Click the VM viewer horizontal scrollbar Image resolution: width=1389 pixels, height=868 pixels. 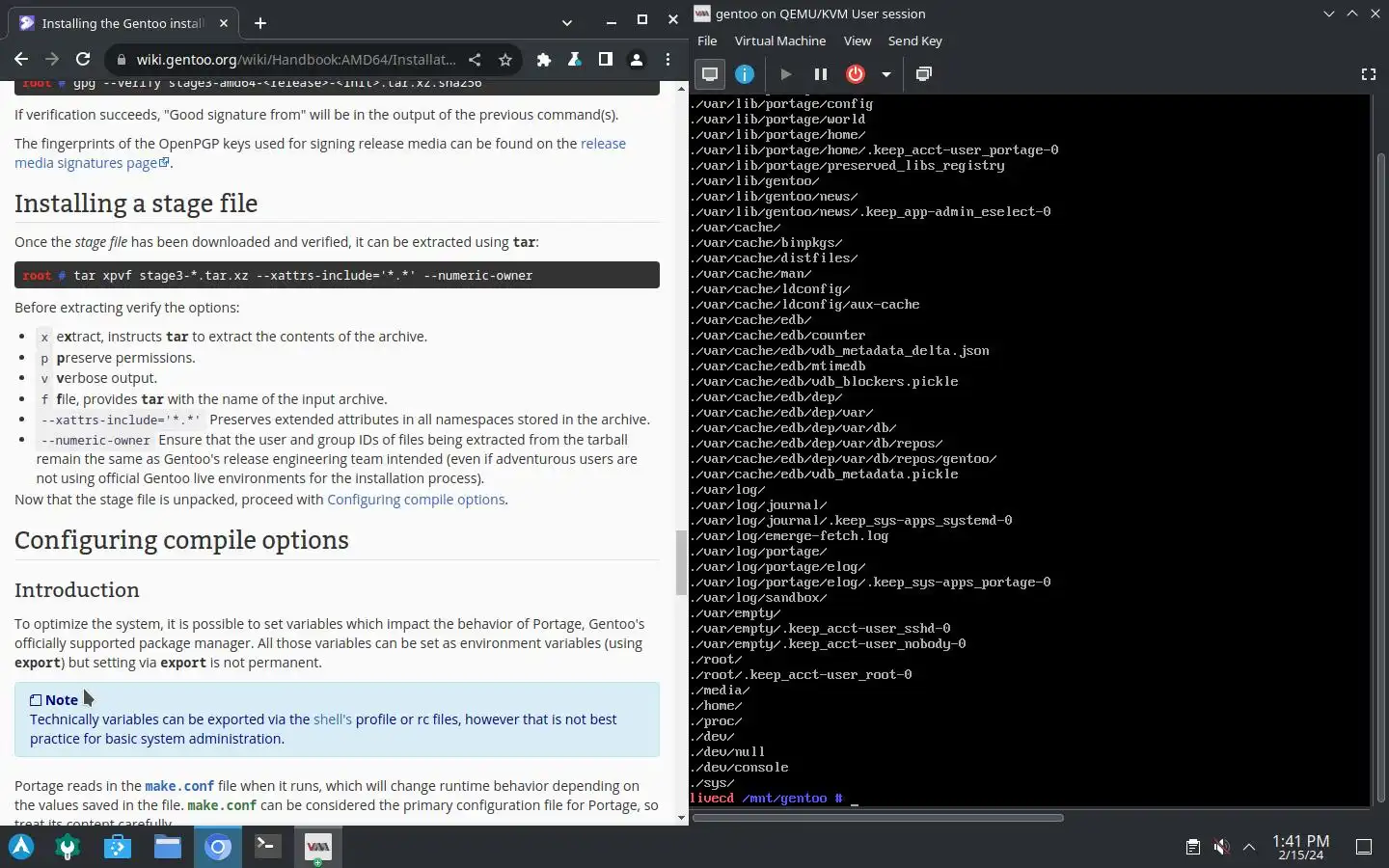pos(878,818)
